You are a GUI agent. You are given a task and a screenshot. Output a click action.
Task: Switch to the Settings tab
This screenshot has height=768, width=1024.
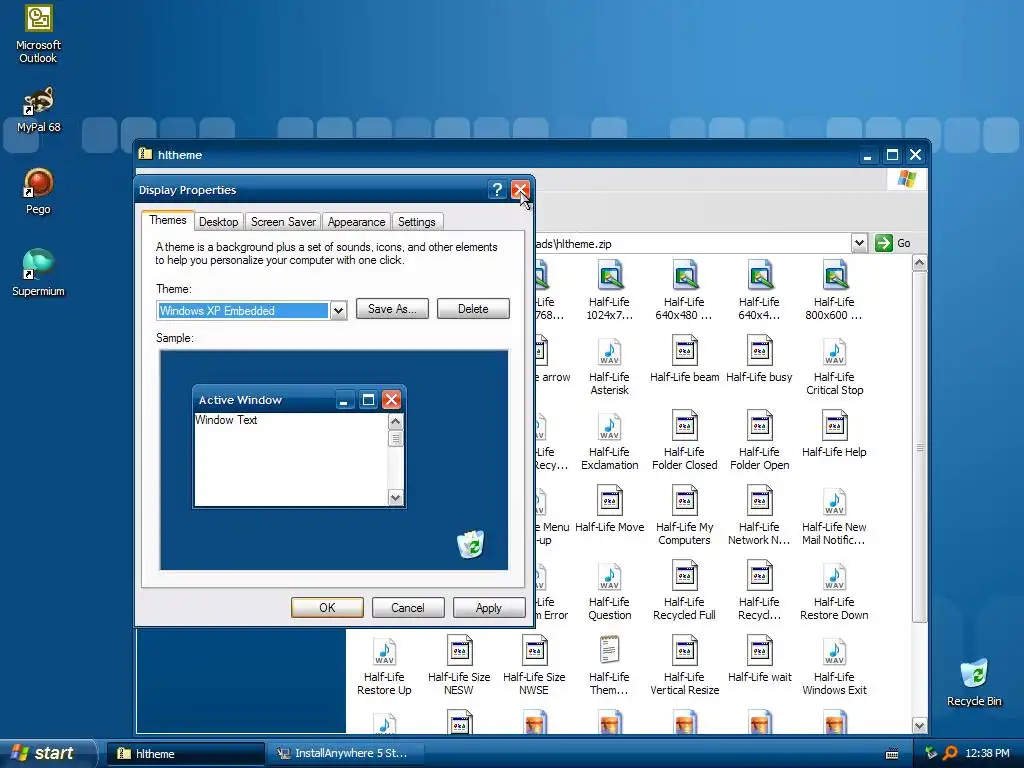click(x=417, y=222)
